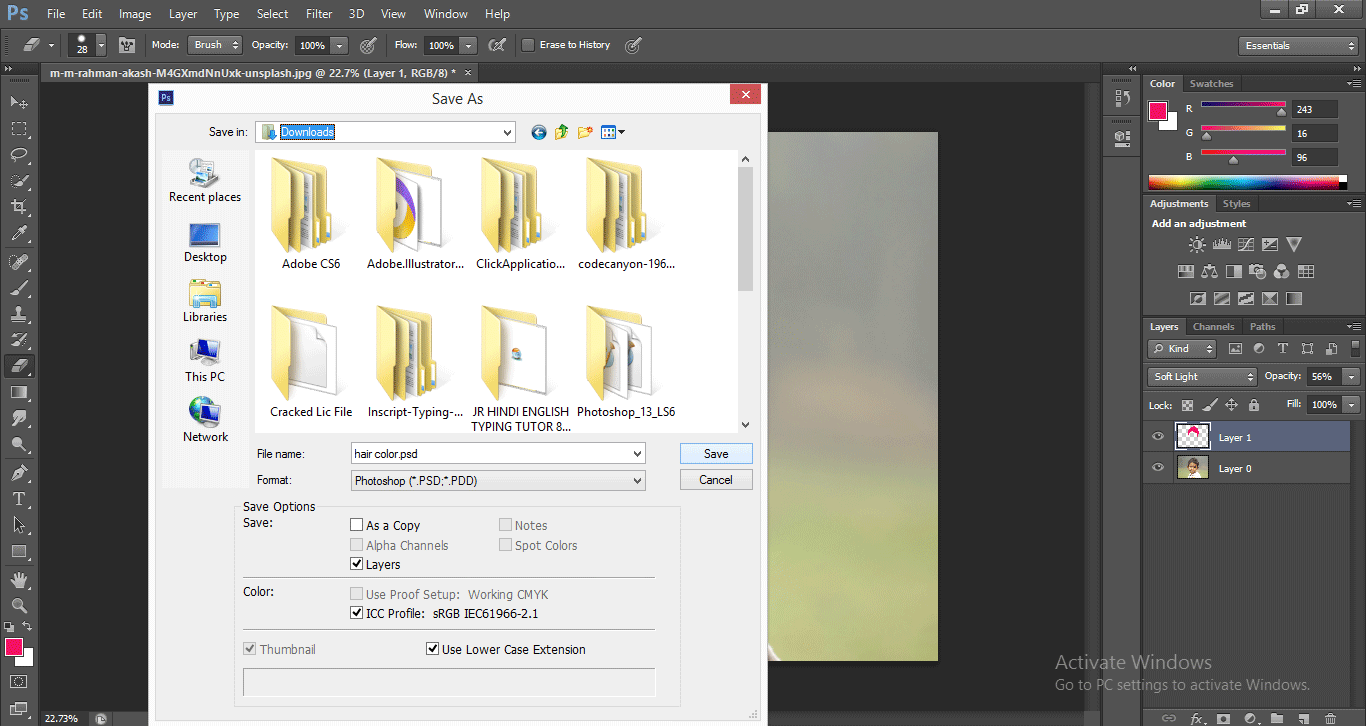This screenshot has height=726, width=1366.
Task: Open the Format dropdown
Action: [637, 480]
